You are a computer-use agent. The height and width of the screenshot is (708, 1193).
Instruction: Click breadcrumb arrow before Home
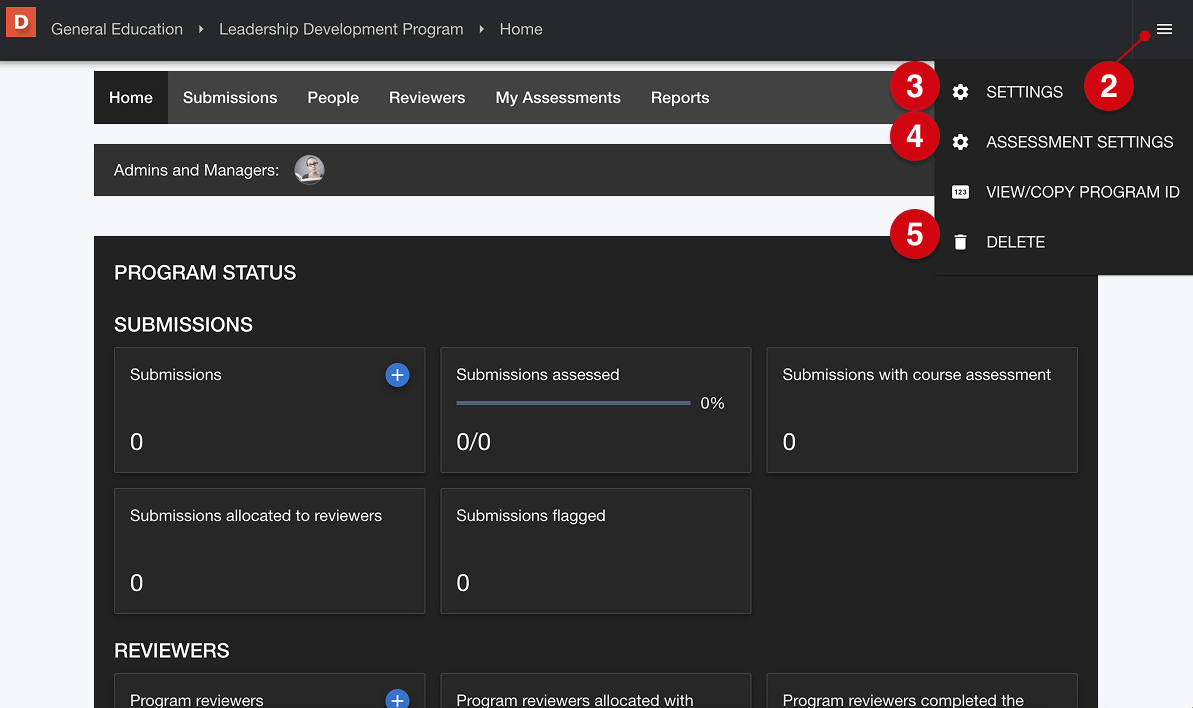click(x=482, y=29)
